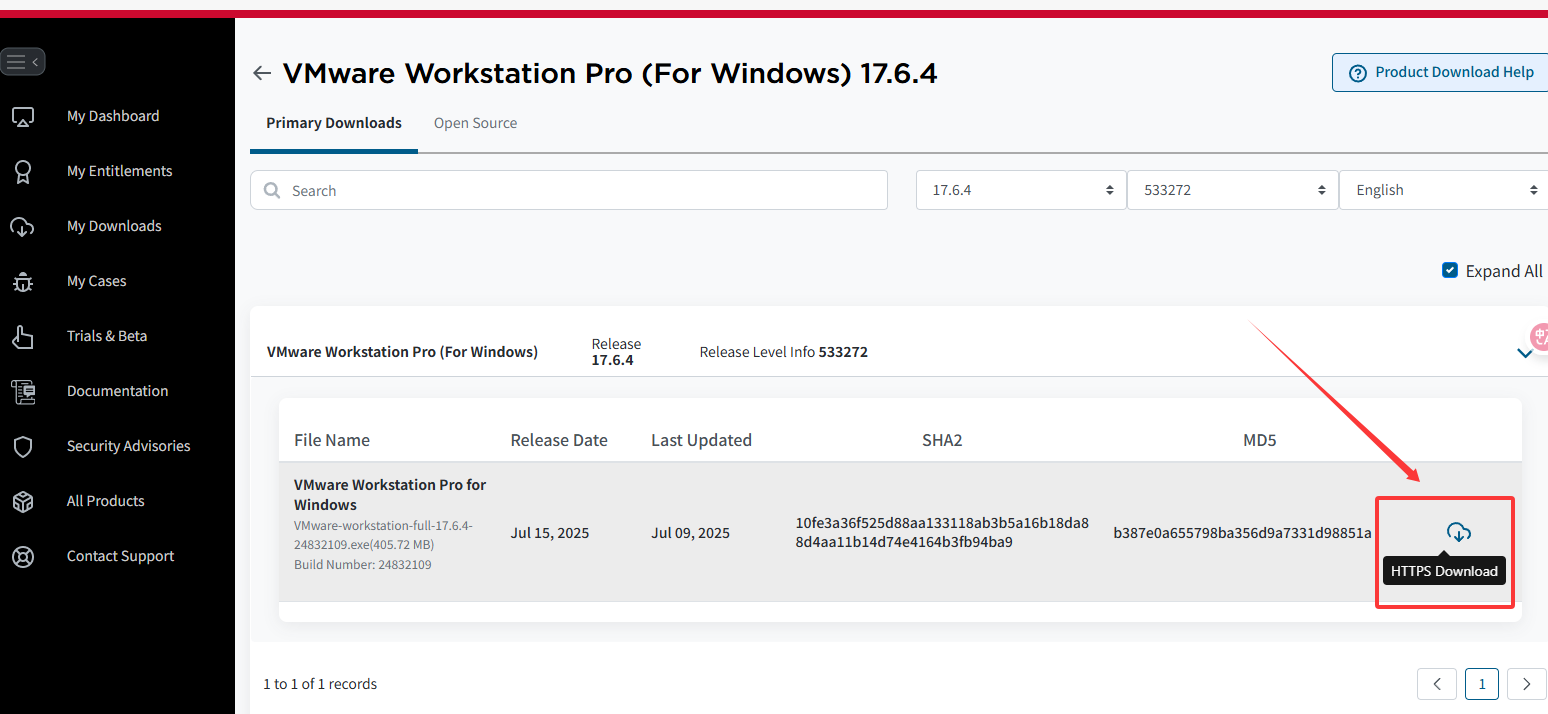This screenshot has height=714, width=1548.
Task: Click the Last Updated column header
Action: coord(701,440)
